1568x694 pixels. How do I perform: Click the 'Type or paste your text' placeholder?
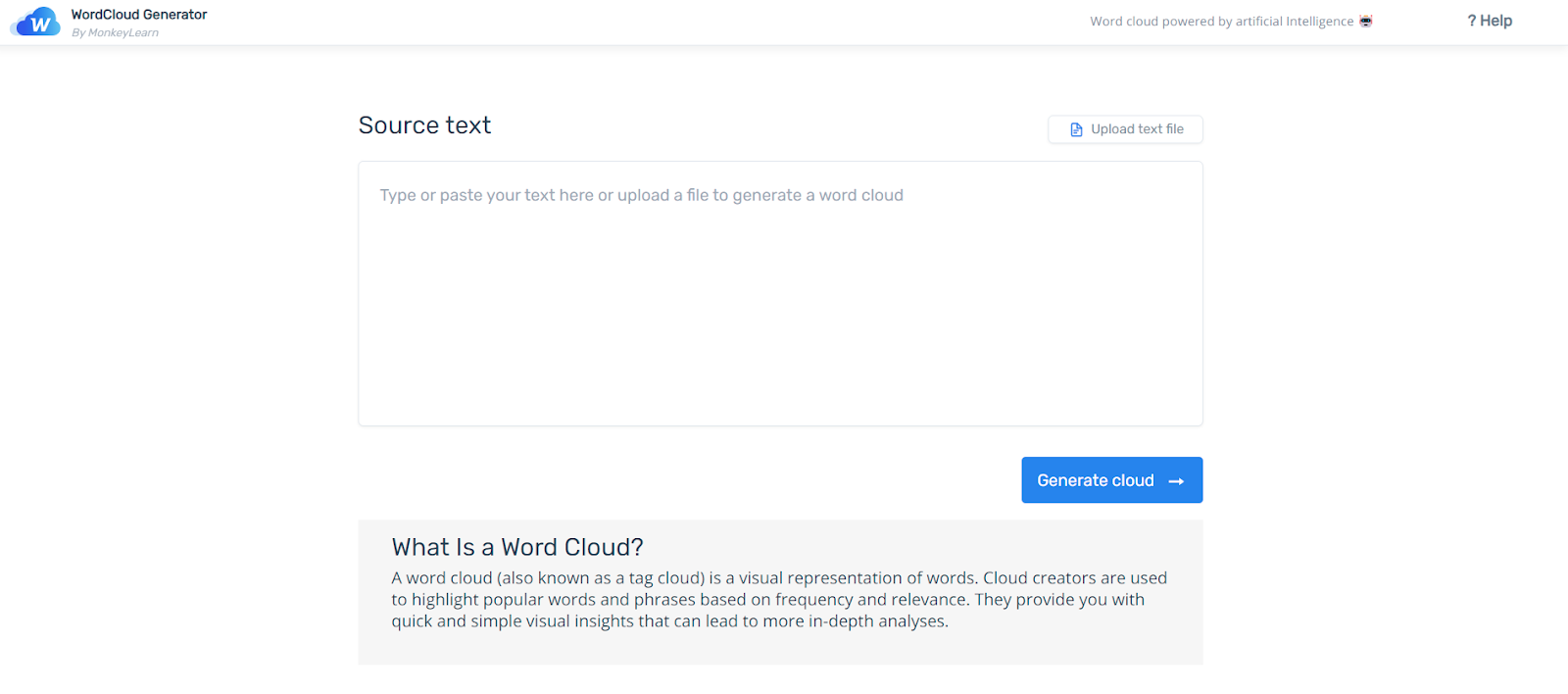click(641, 195)
